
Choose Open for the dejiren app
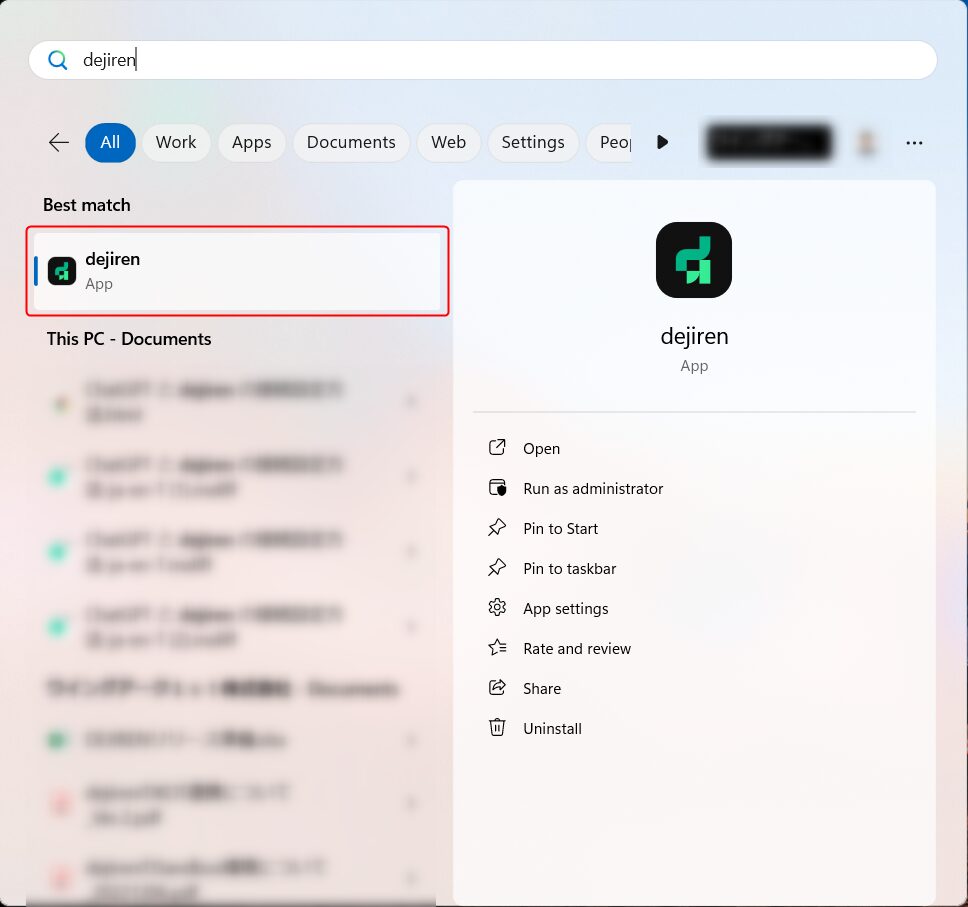pyautogui.click(x=541, y=449)
